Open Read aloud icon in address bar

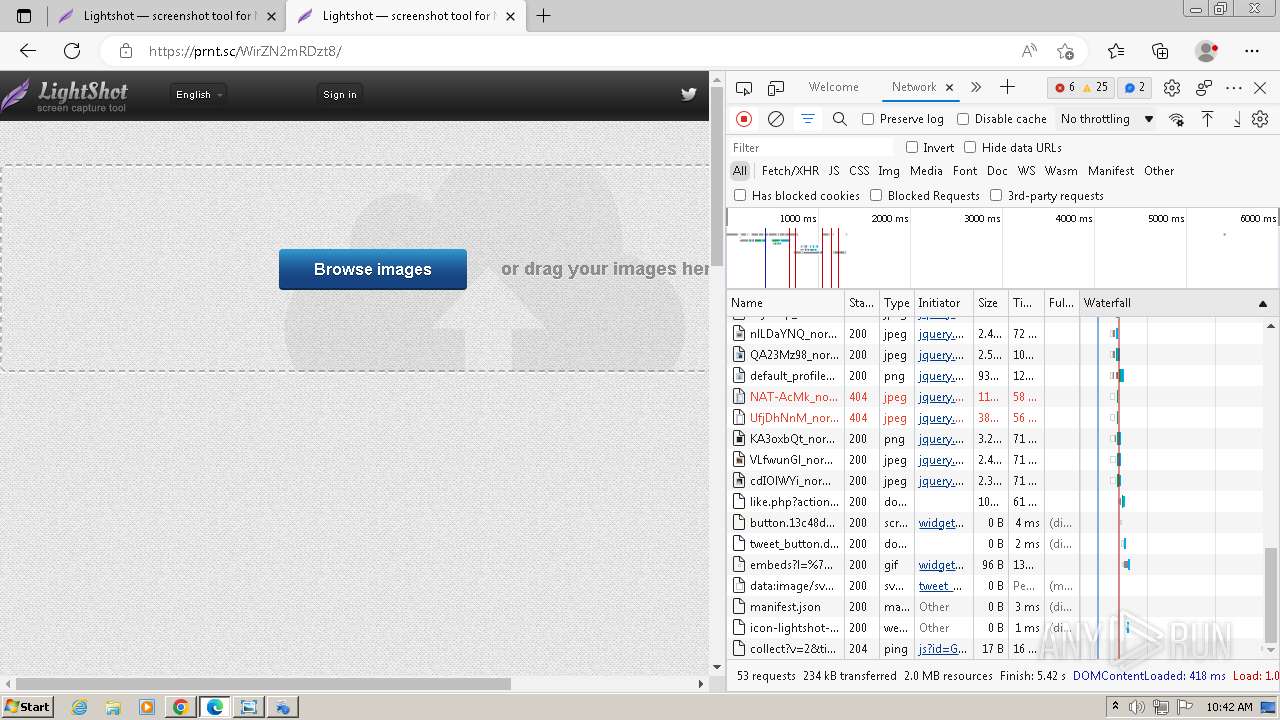1029,51
